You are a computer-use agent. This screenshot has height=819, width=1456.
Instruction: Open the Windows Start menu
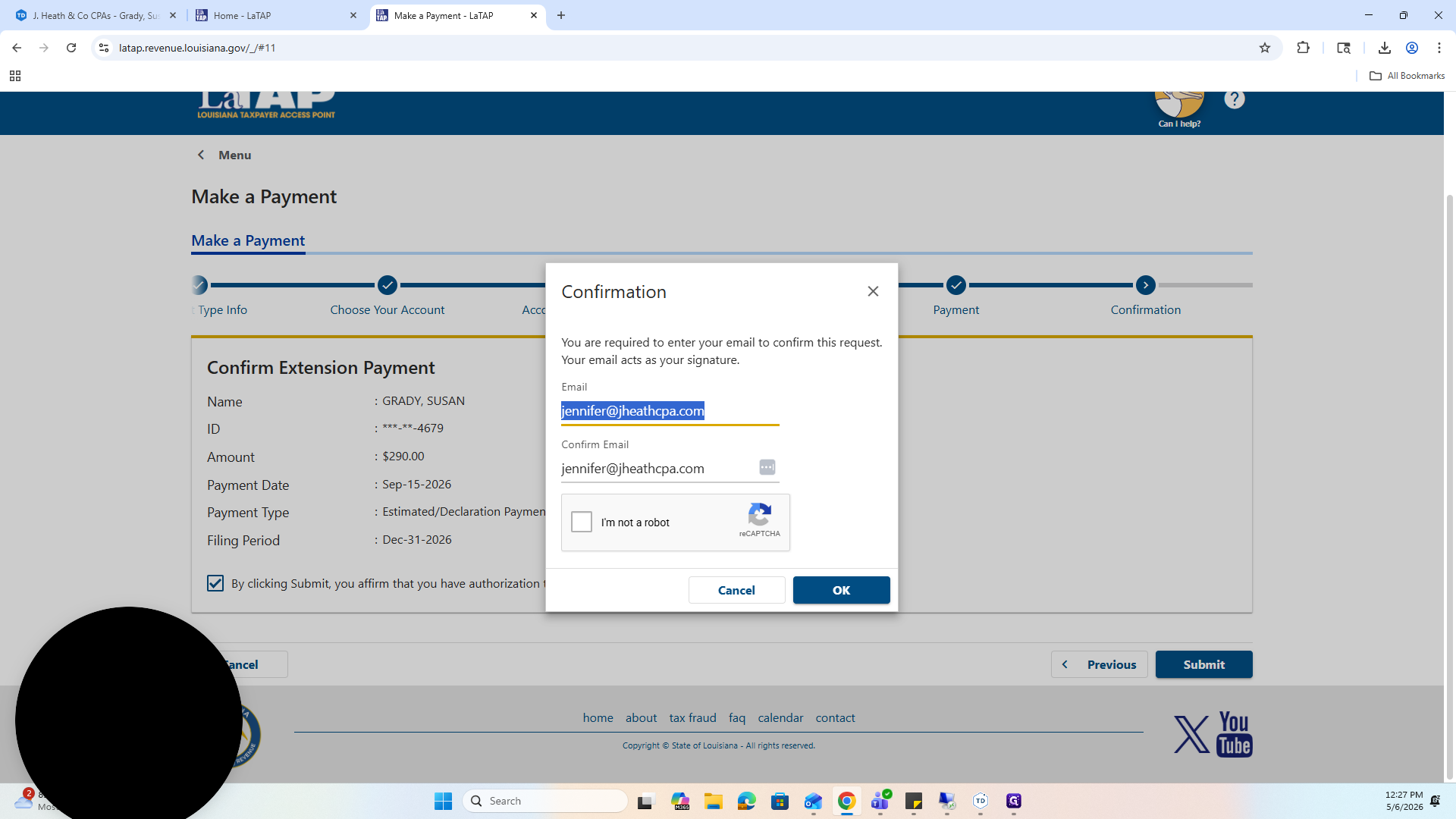click(443, 801)
